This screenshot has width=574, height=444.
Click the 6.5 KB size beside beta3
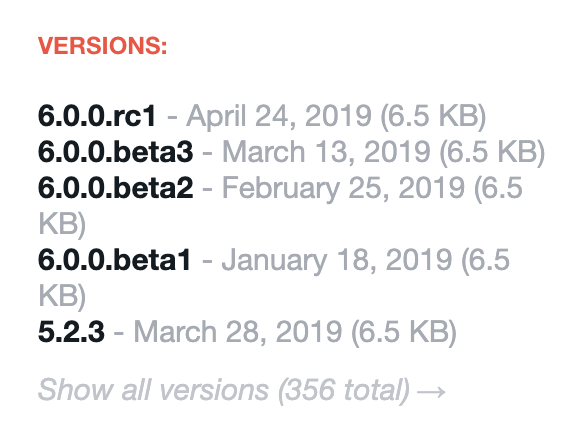[x=492, y=152]
